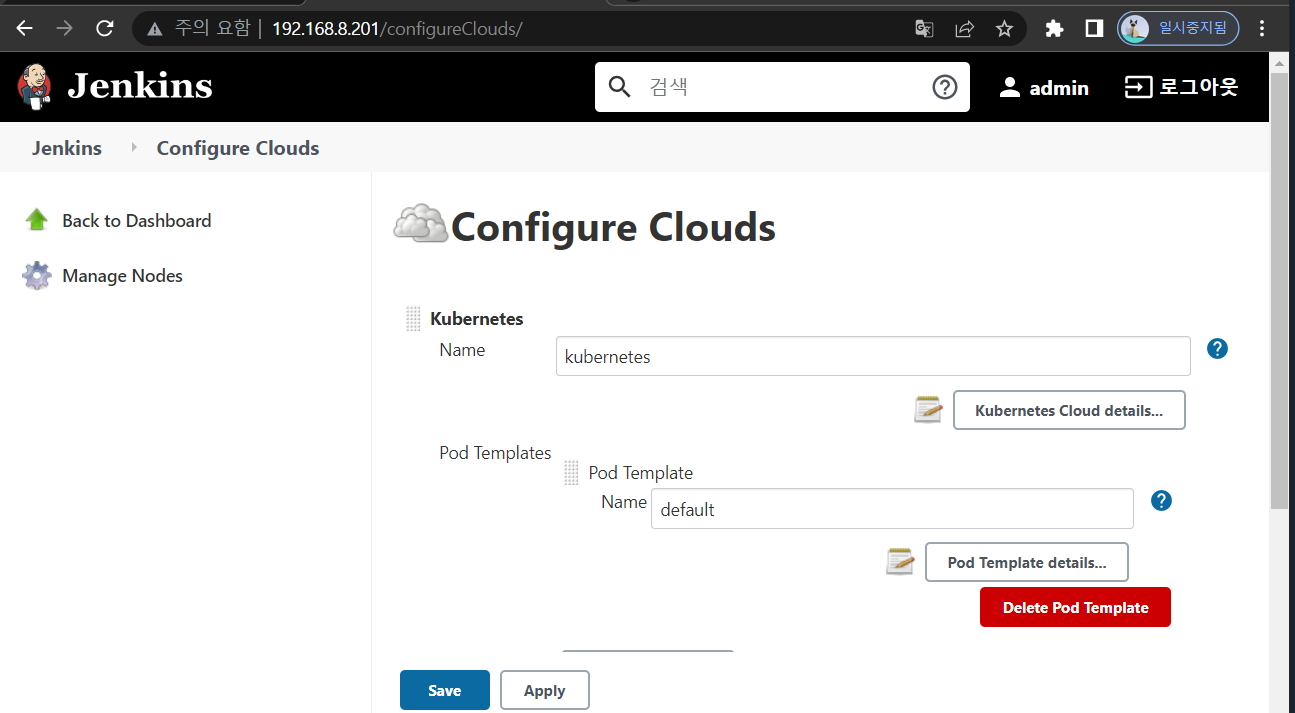This screenshot has width=1295, height=713.
Task: Open the Chrome three-dot menu
Action: 1262,28
